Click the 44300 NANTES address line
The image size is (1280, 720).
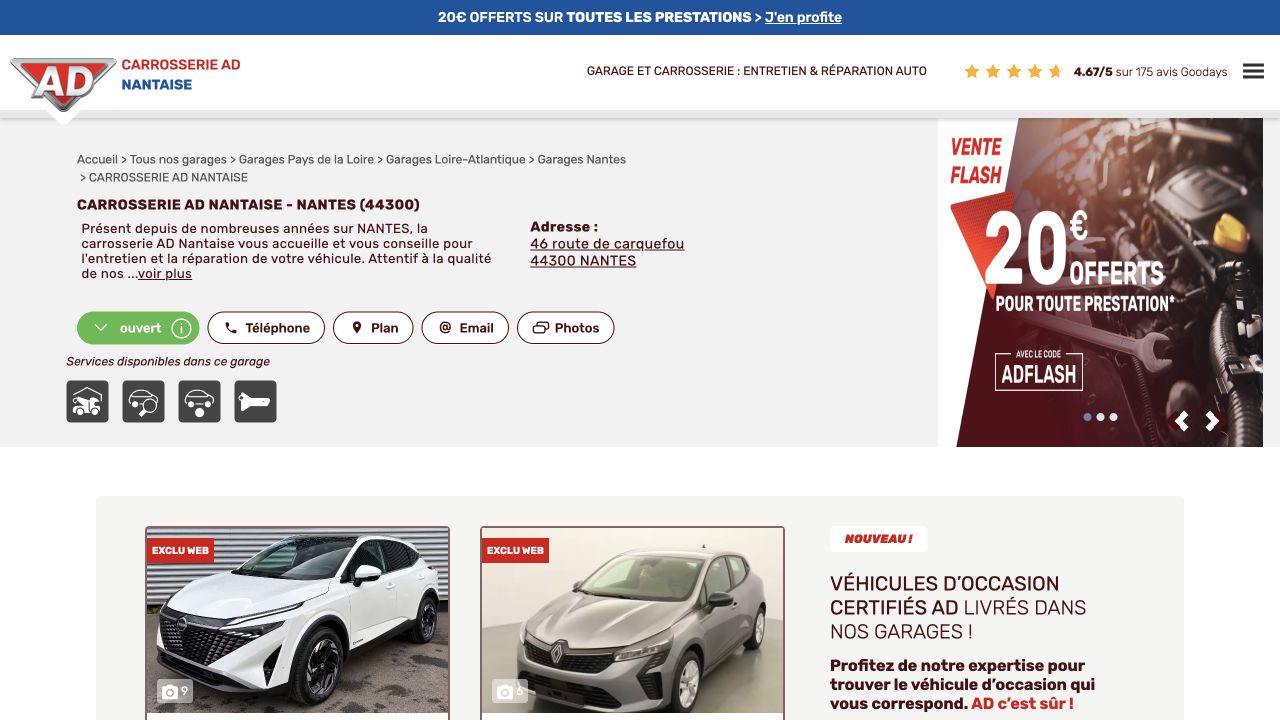point(583,261)
